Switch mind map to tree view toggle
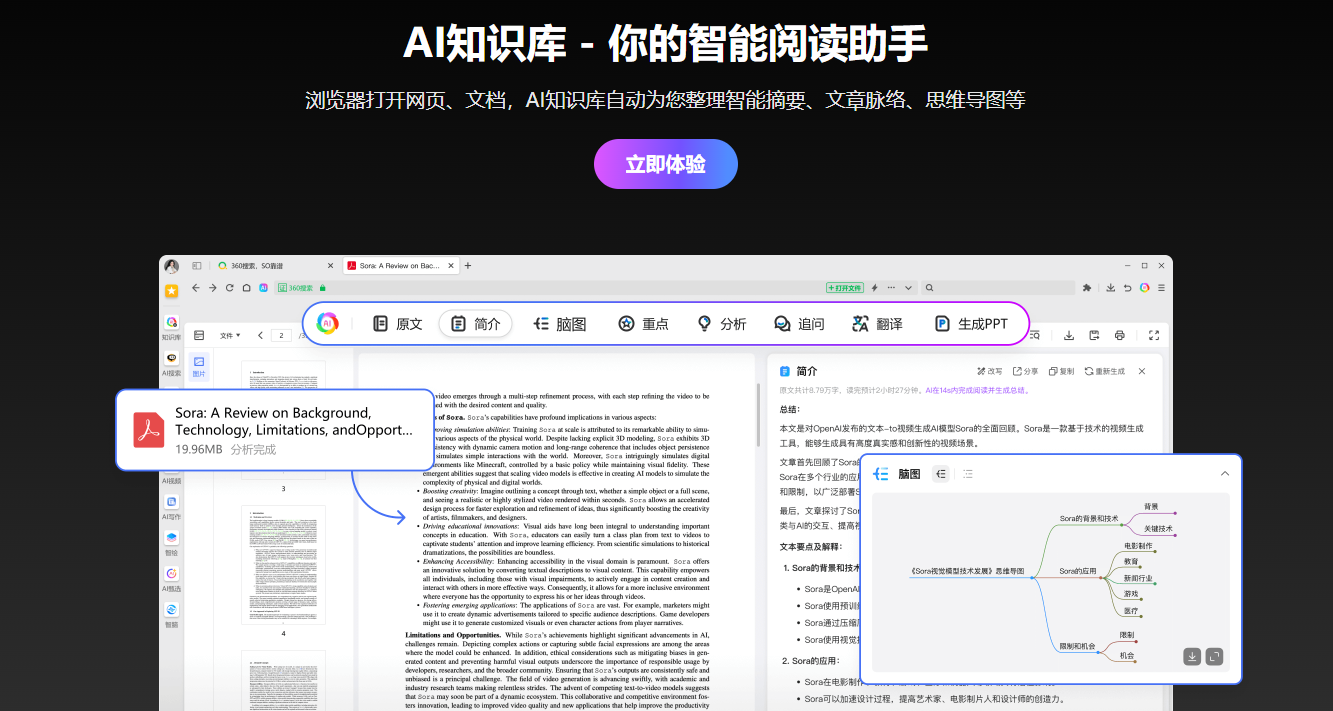This screenshot has width=1333, height=711. tap(941, 474)
